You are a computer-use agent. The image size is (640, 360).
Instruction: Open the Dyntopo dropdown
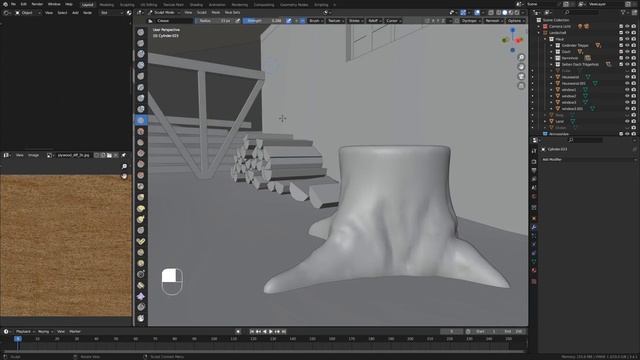471,21
